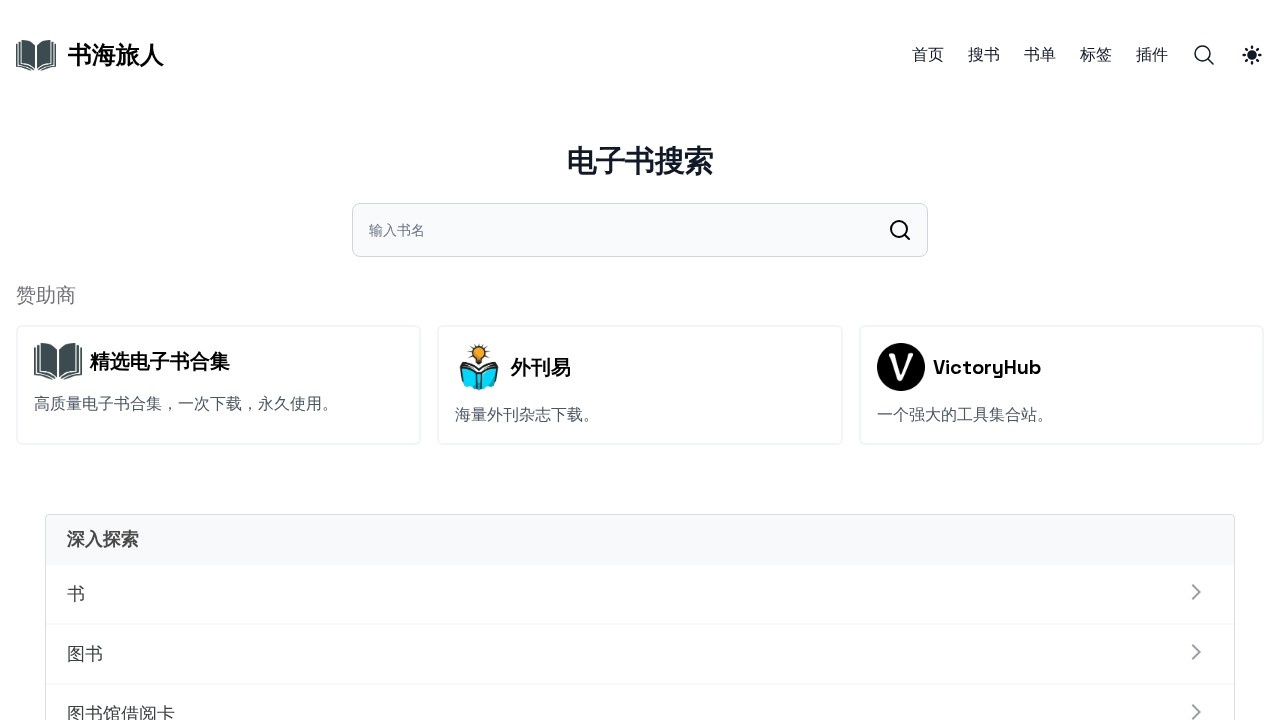Click the 外刊易 reading lamp icon
Screen dimensions: 1280x720
point(479,367)
